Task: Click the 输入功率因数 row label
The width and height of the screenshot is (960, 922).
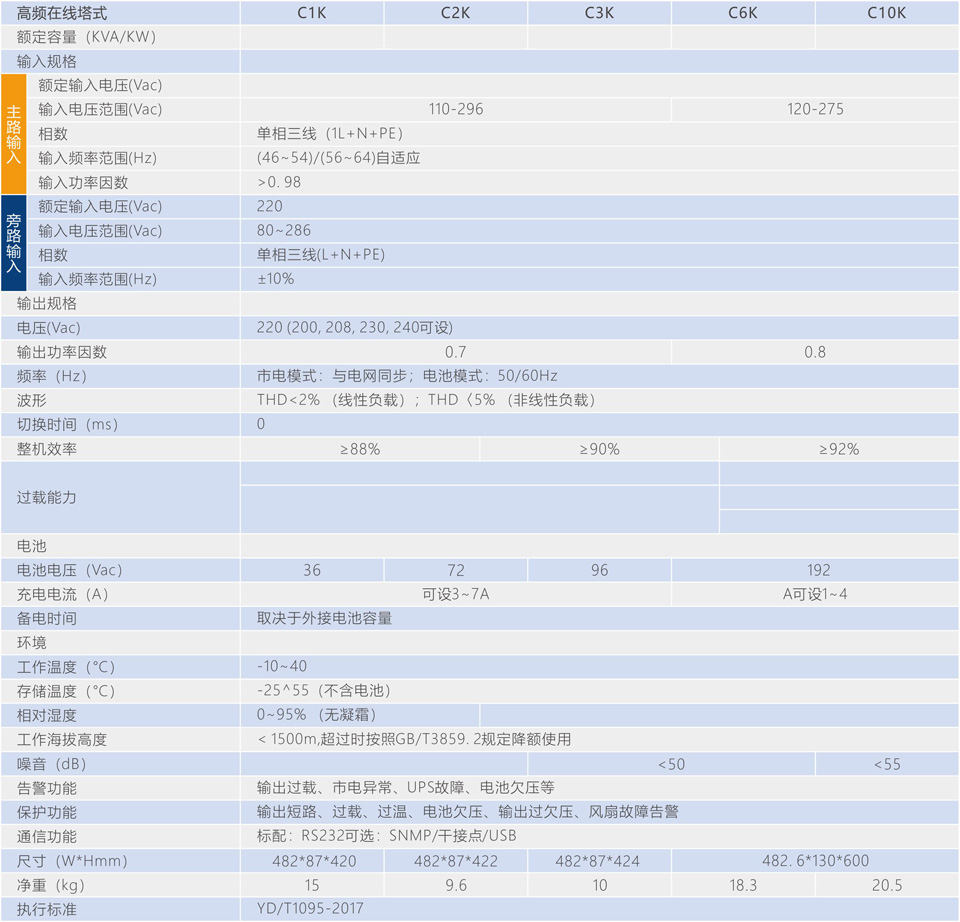Action: coord(84,183)
